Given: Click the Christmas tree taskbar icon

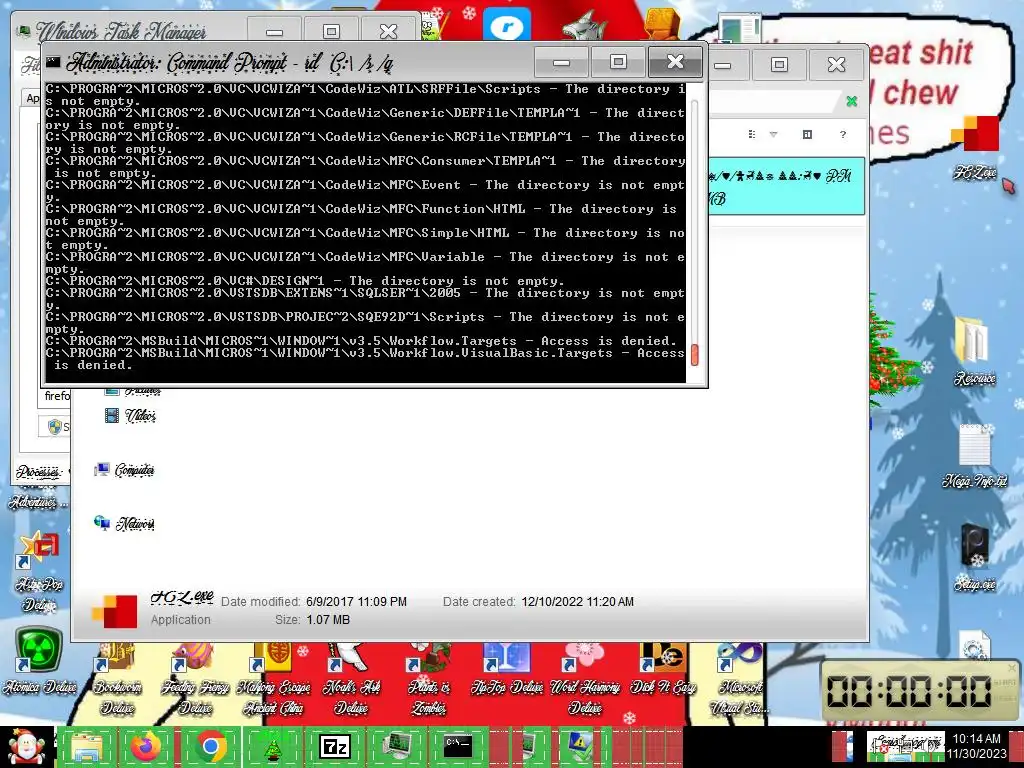Looking at the screenshot, I should pos(272,747).
